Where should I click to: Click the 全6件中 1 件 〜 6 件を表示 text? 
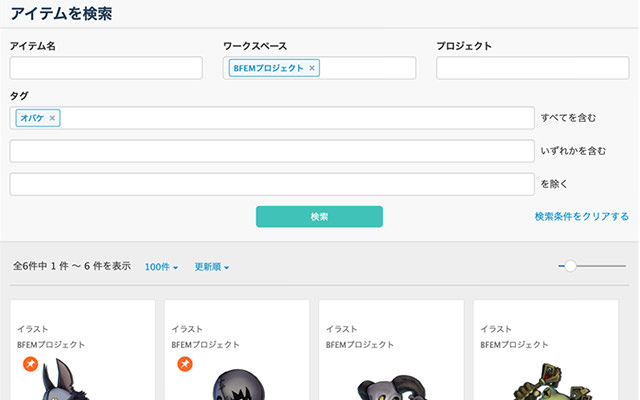pos(72,266)
